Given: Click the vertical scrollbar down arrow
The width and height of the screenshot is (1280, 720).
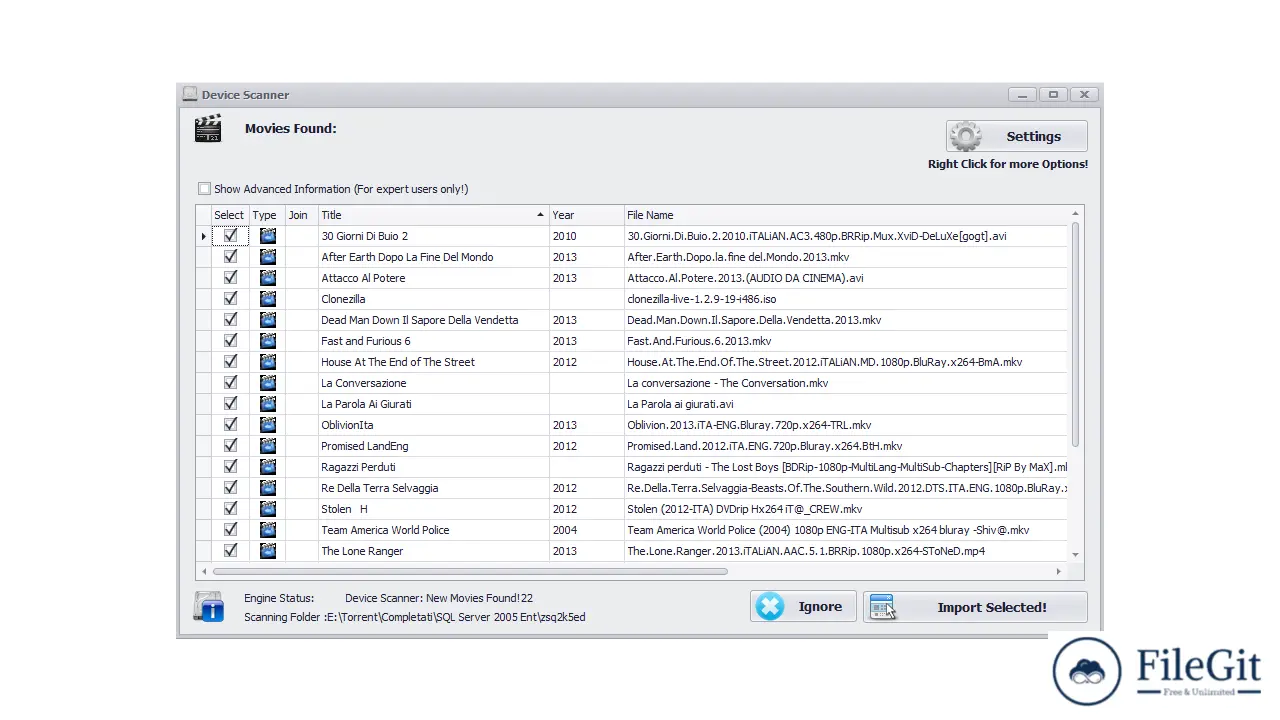Looking at the screenshot, I should point(1075,554).
